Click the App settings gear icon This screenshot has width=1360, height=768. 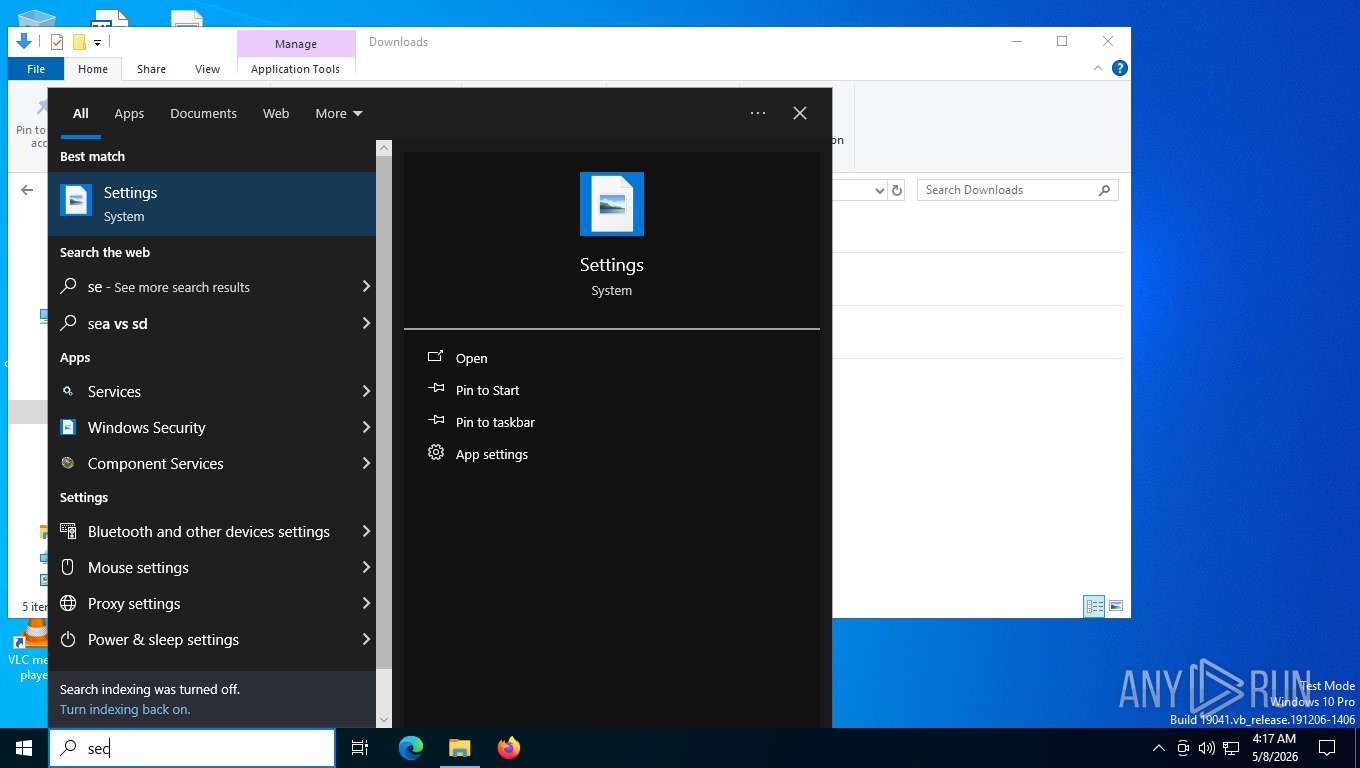436,453
